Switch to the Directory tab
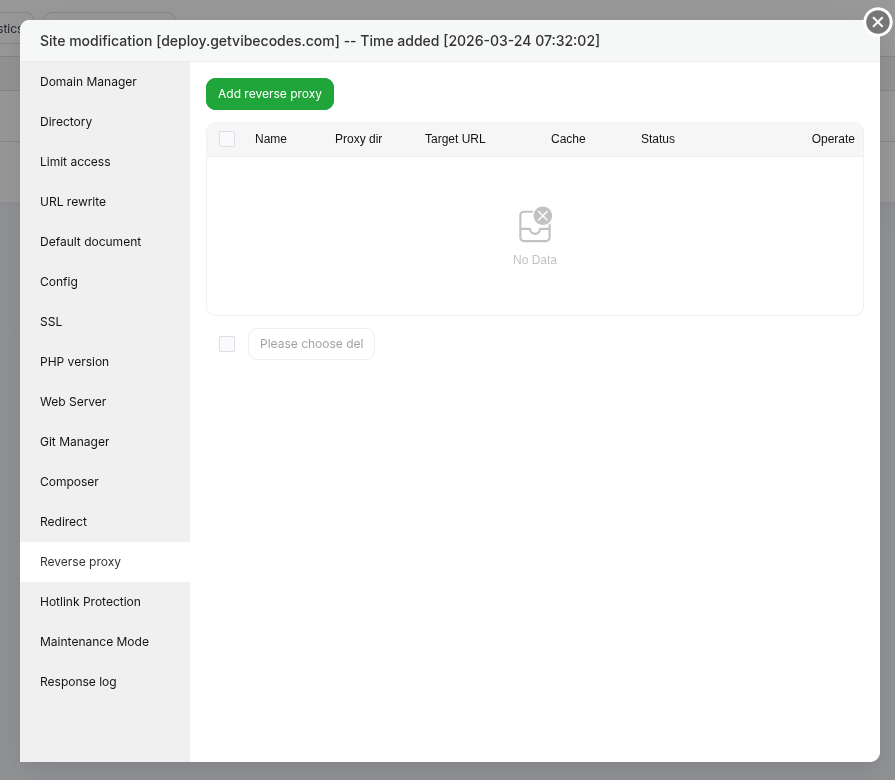 [66, 122]
